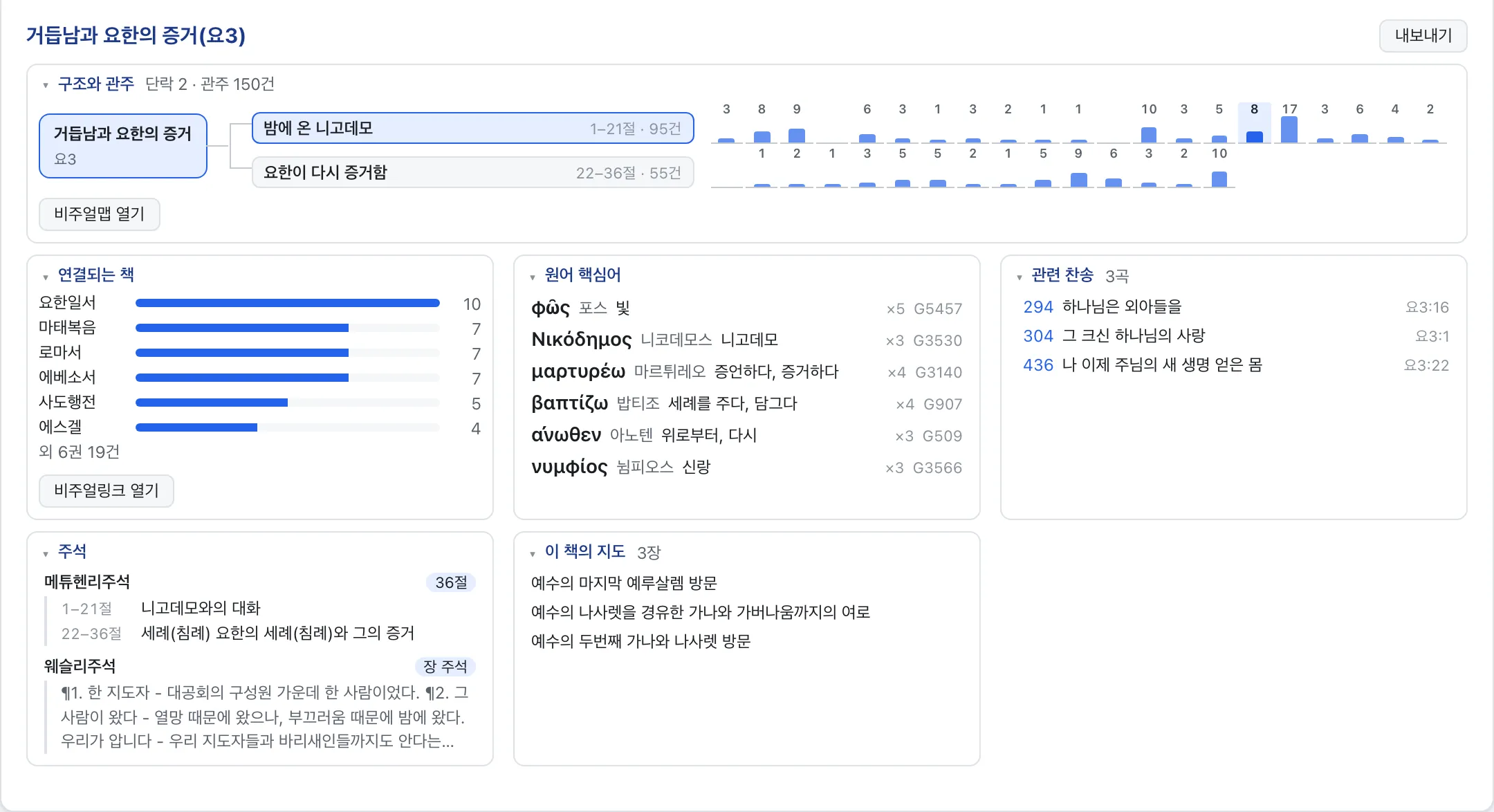Select the 요한일서 linked book bar

288,303
